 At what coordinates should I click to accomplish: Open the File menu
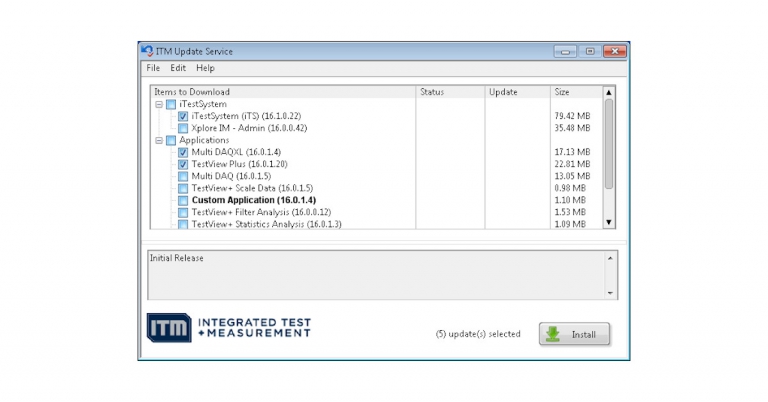(x=153, y=68)
